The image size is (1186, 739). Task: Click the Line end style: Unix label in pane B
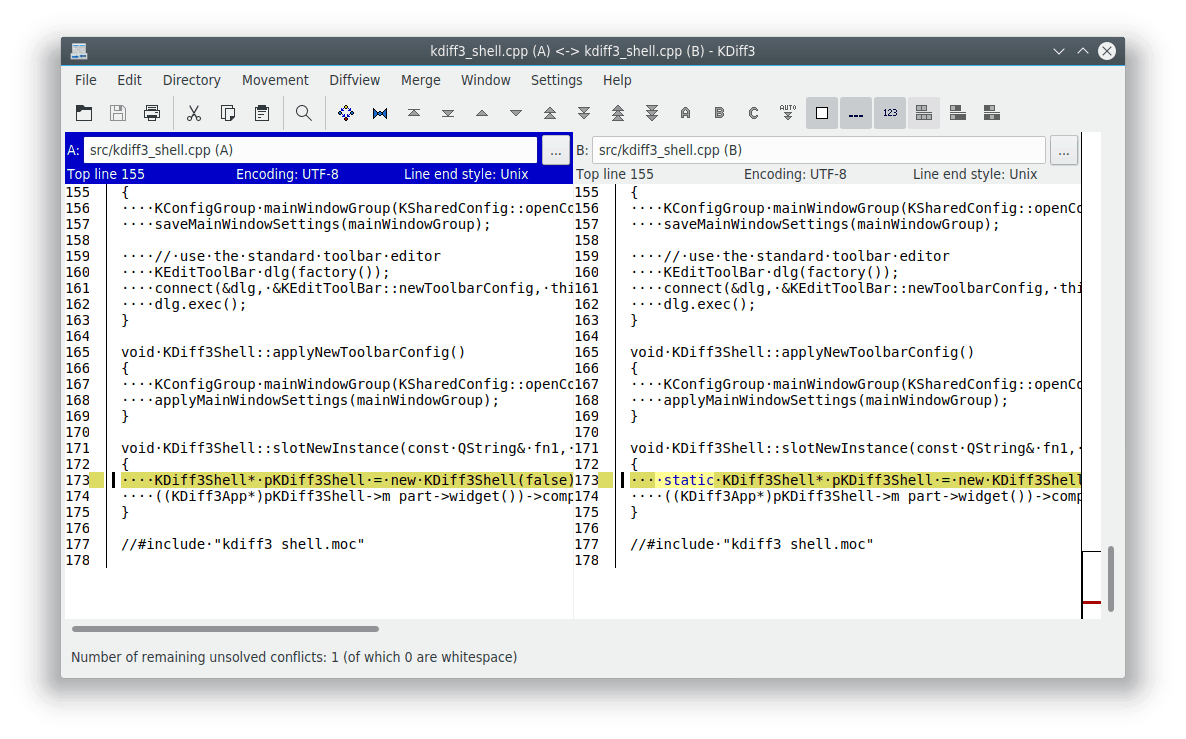click(974, 174)
